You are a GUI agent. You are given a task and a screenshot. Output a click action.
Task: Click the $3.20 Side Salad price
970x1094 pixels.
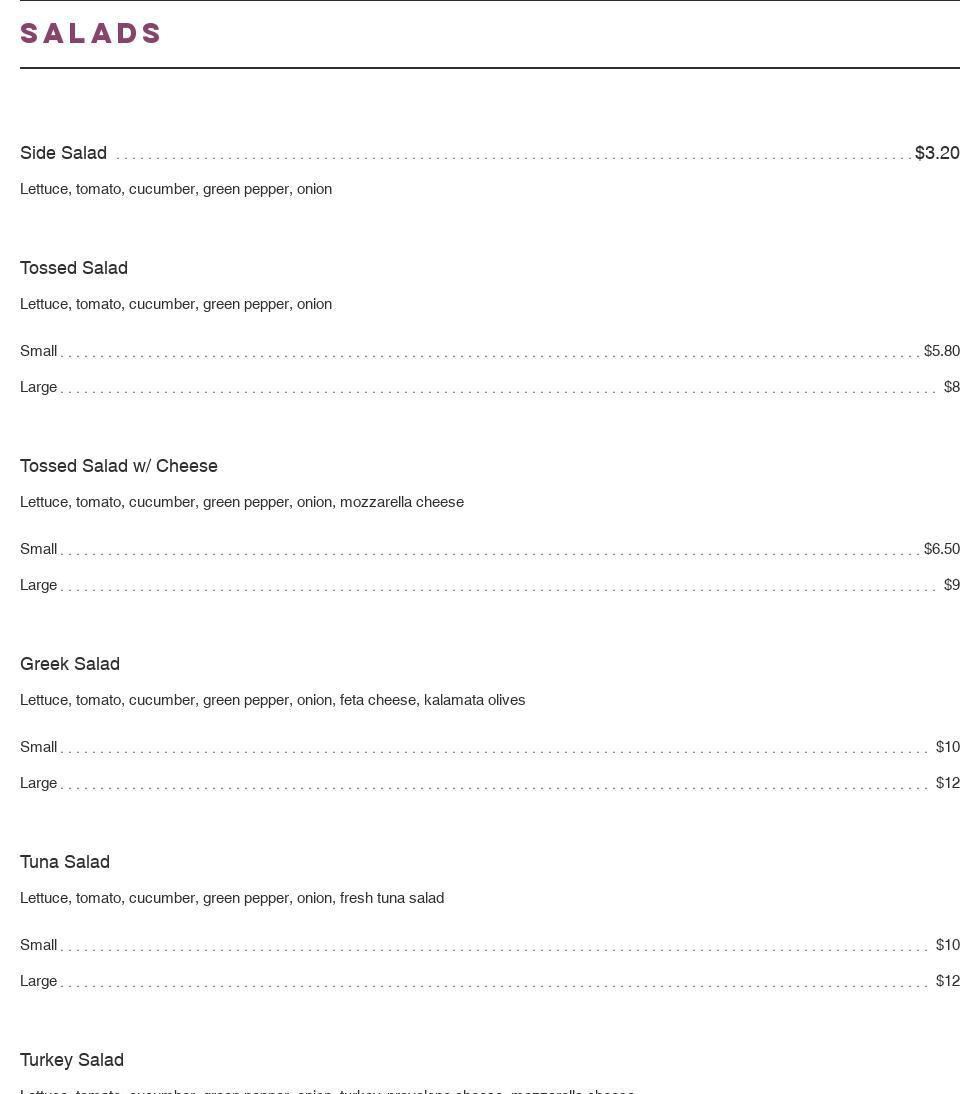click(937, 153)
